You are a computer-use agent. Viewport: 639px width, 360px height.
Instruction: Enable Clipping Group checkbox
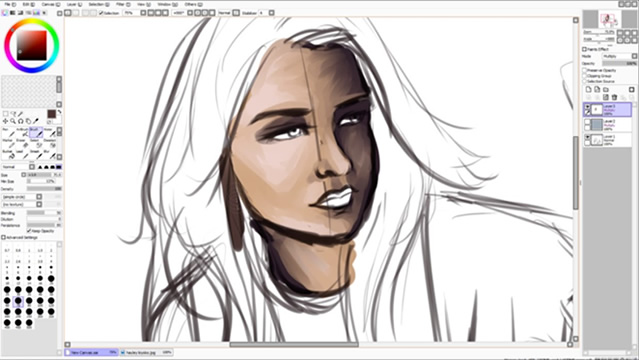pos(584,76)
